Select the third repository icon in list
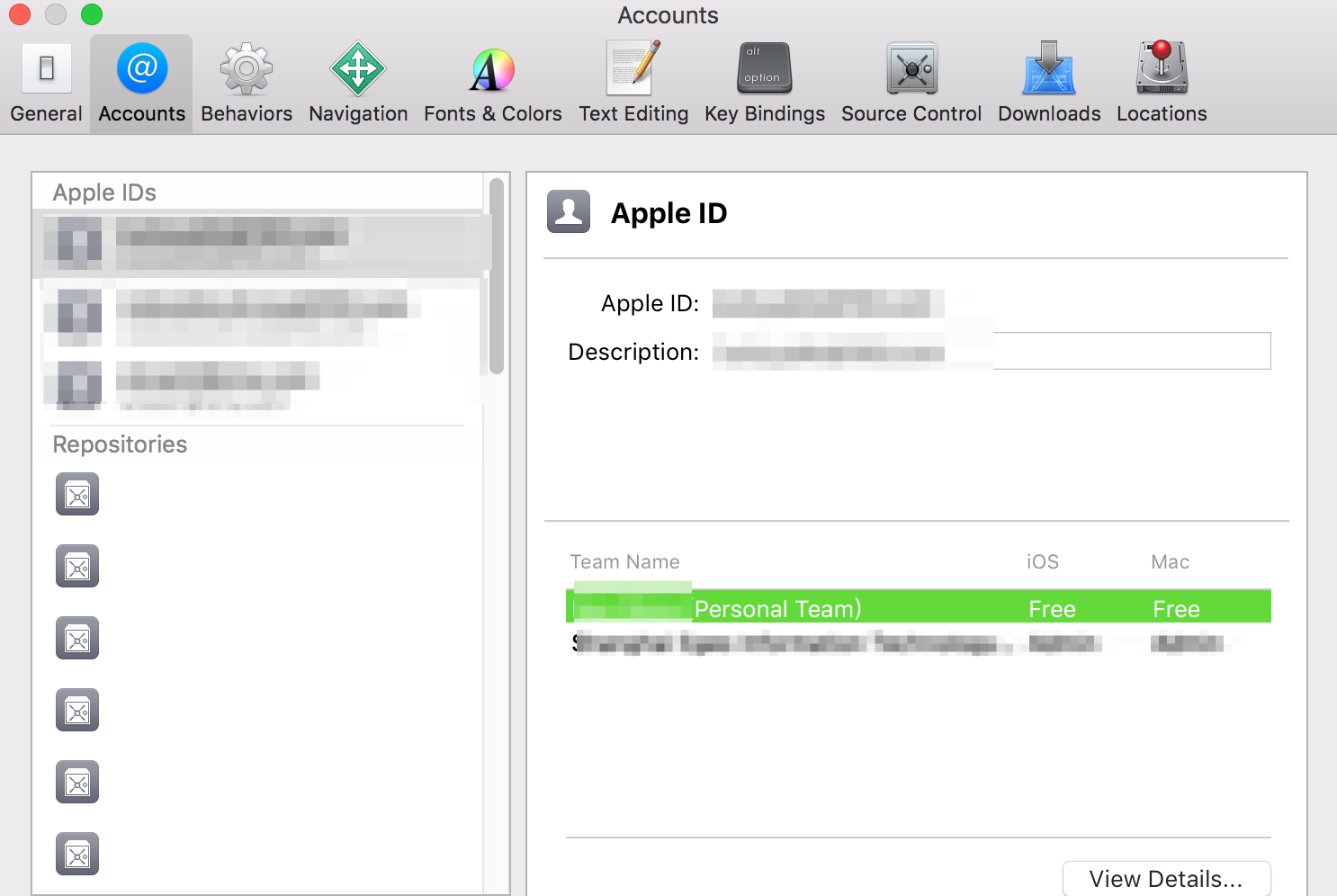1337x896 pixels. (x=77, y=639)
